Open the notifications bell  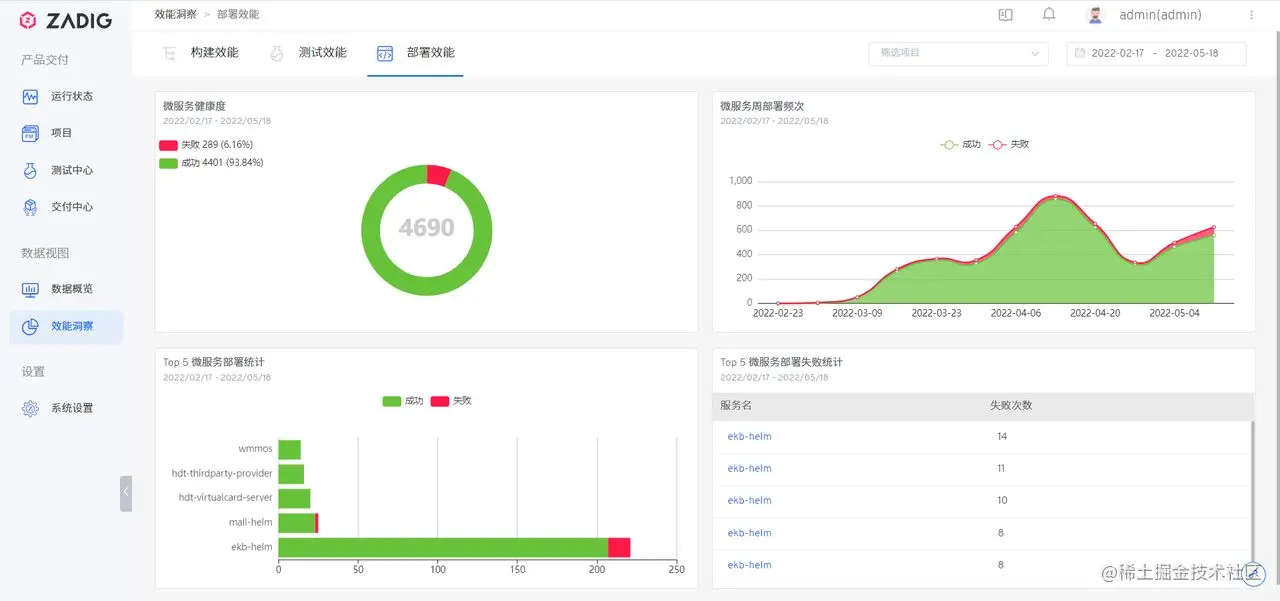(1049, 15)
